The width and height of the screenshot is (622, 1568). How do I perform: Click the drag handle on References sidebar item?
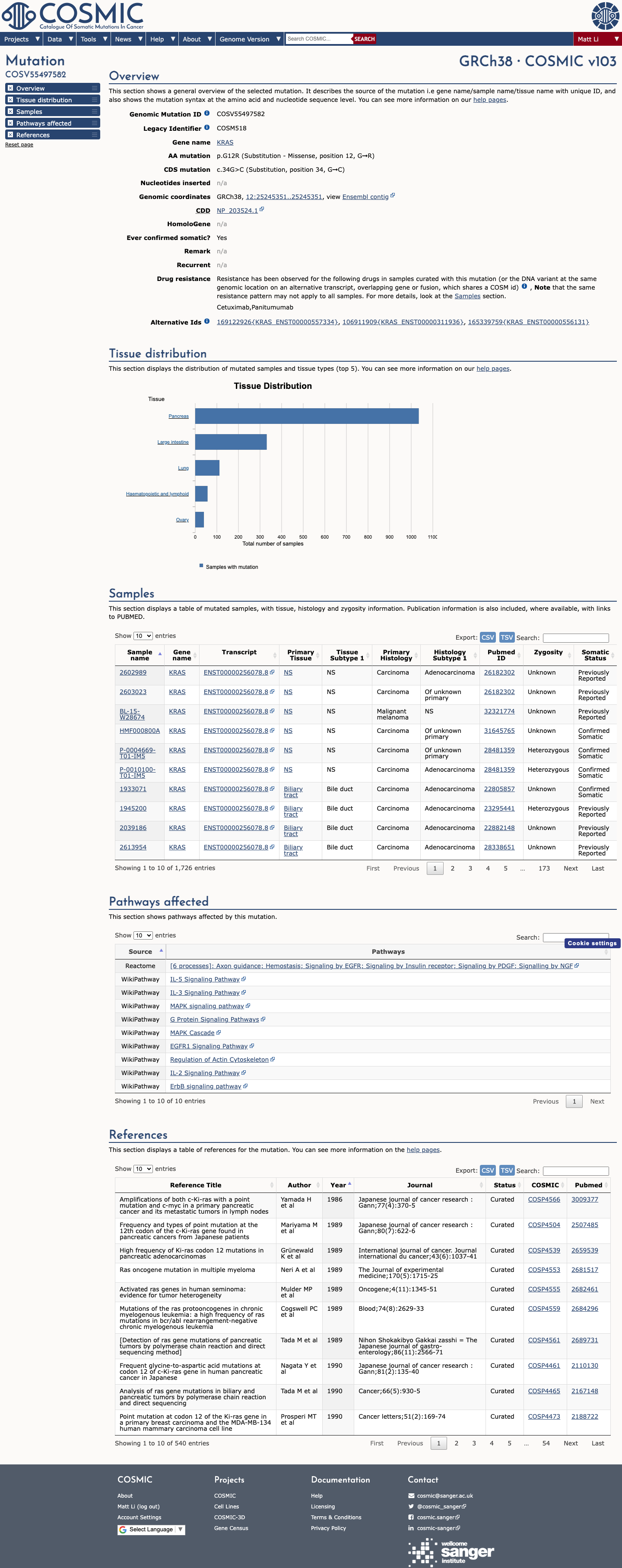pyautogui.click(x=95, y=135)
